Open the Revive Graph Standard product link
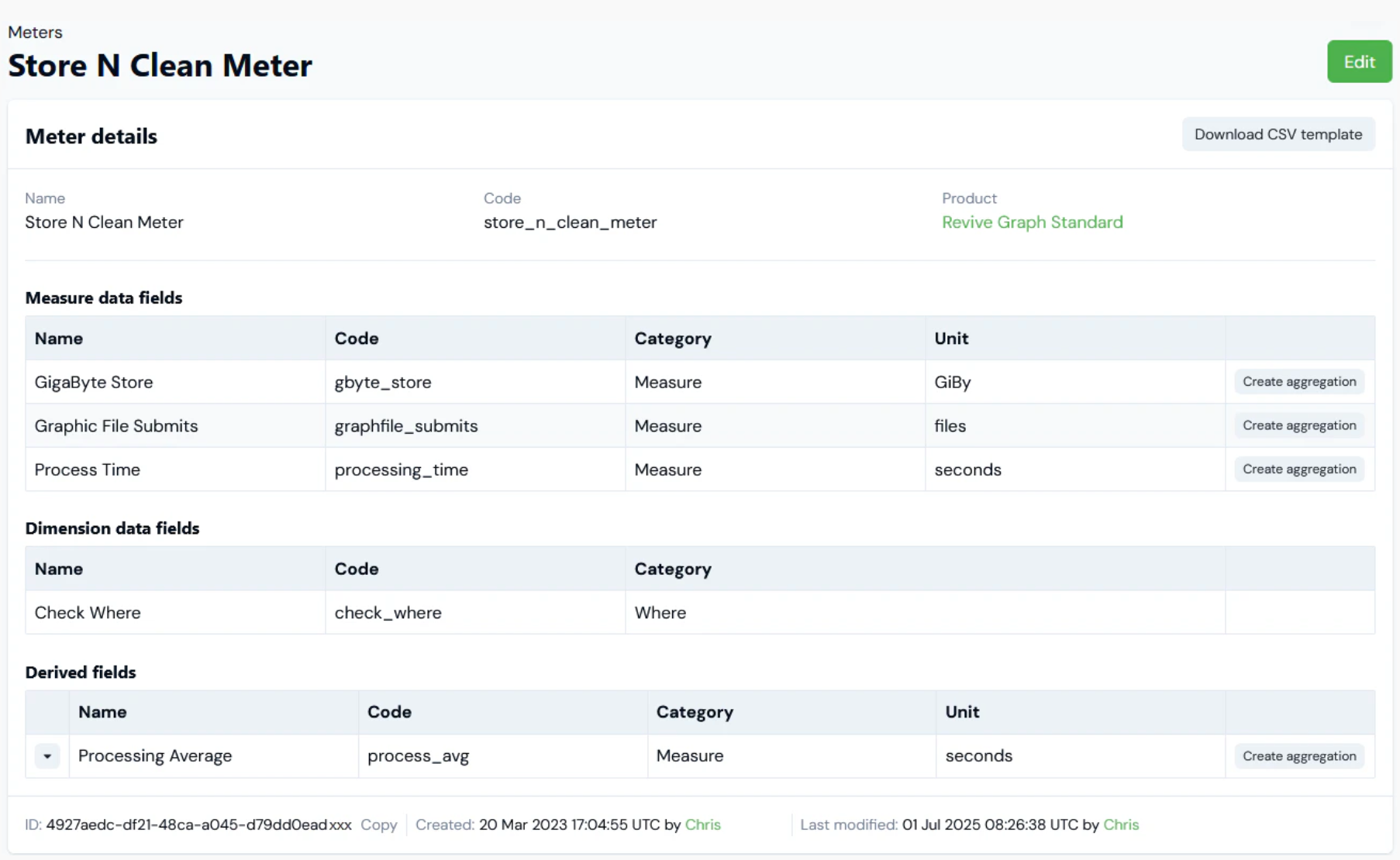The height and width of the screenshot is (860, 1400). pos(1032,222)
